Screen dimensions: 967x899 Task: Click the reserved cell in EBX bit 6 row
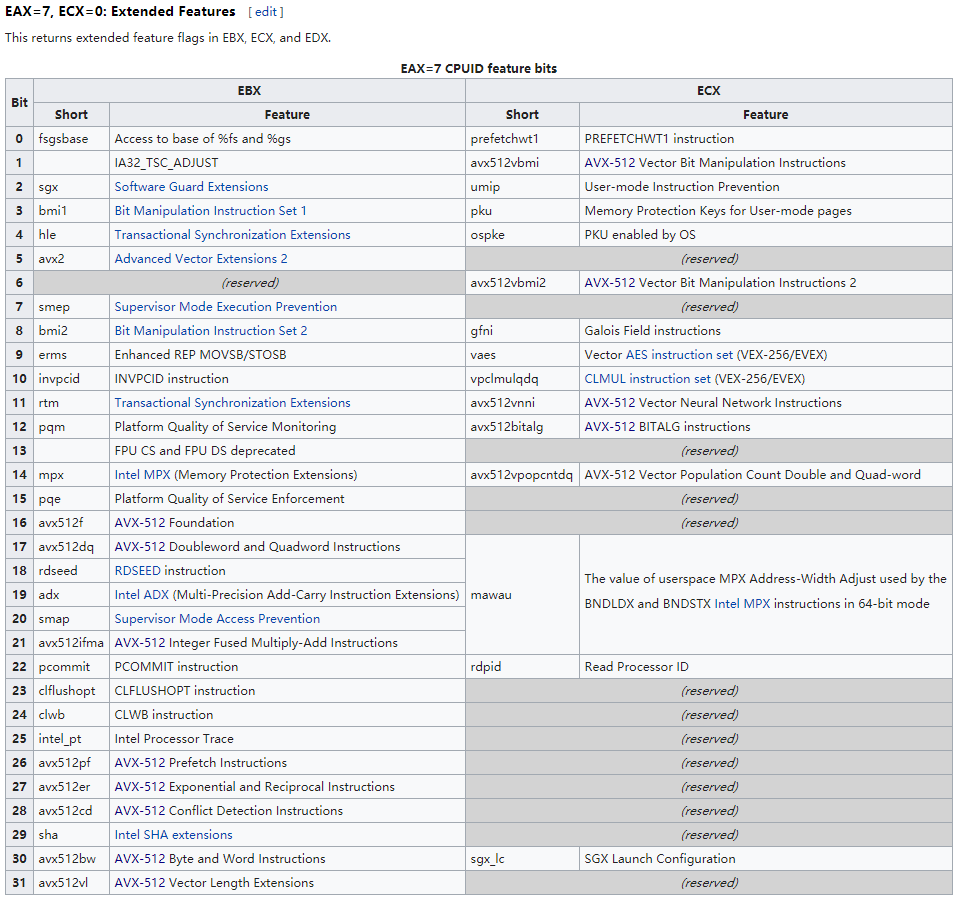tap(249, 283)
